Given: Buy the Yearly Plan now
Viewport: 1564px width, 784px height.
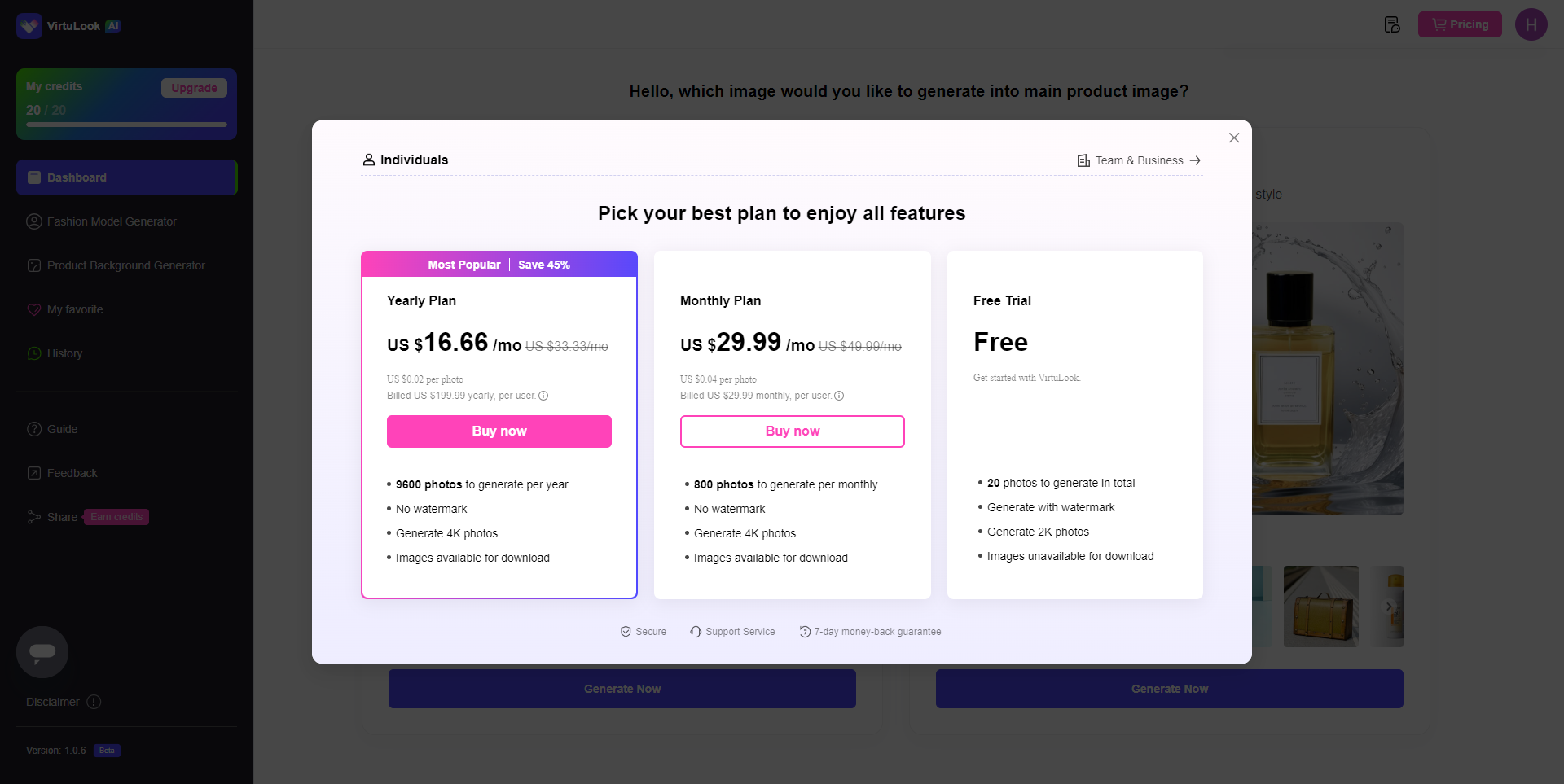Looking at the screenshot, I should point(499,431).
